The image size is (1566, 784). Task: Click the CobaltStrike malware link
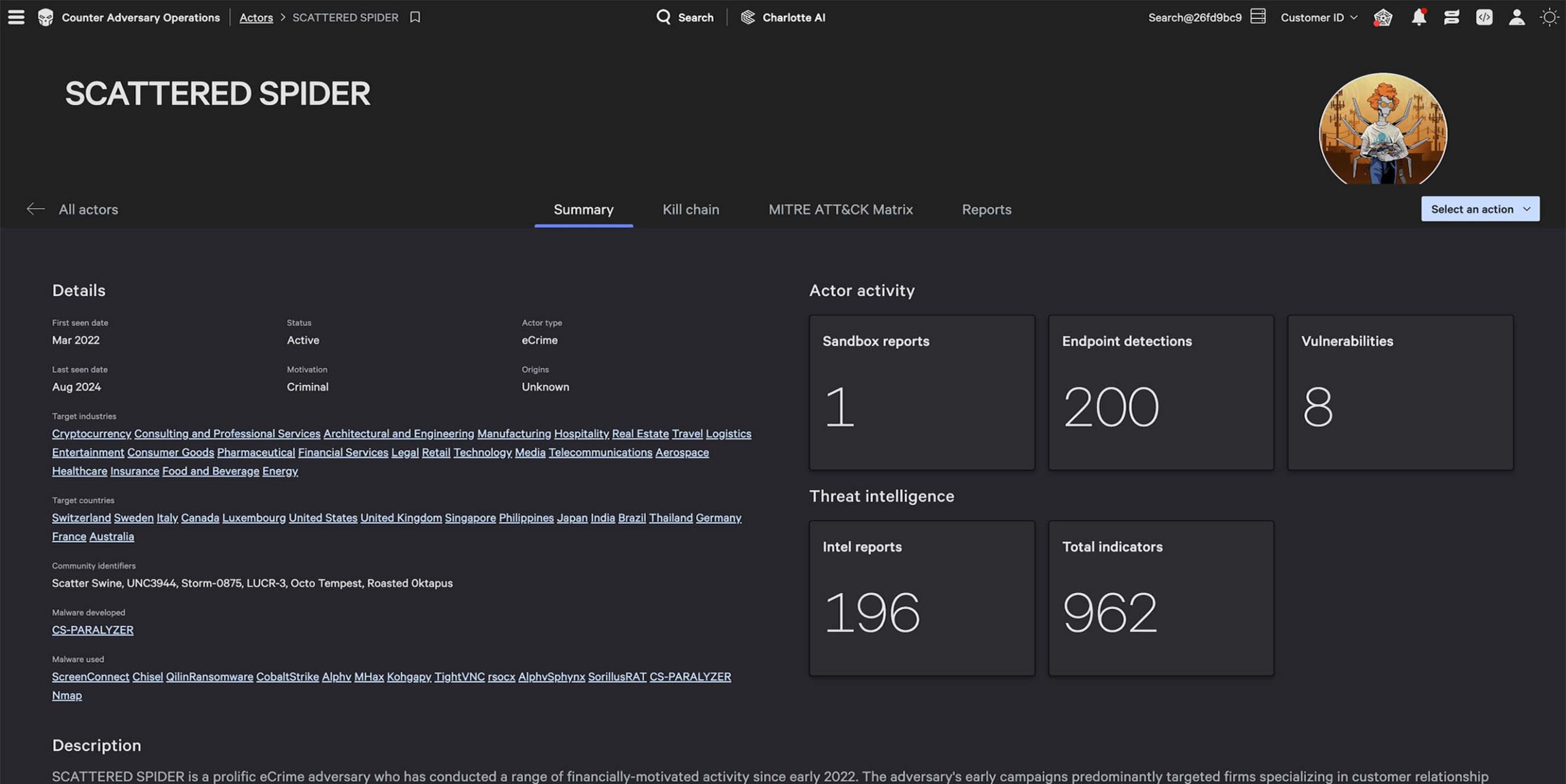pos(287,677)
